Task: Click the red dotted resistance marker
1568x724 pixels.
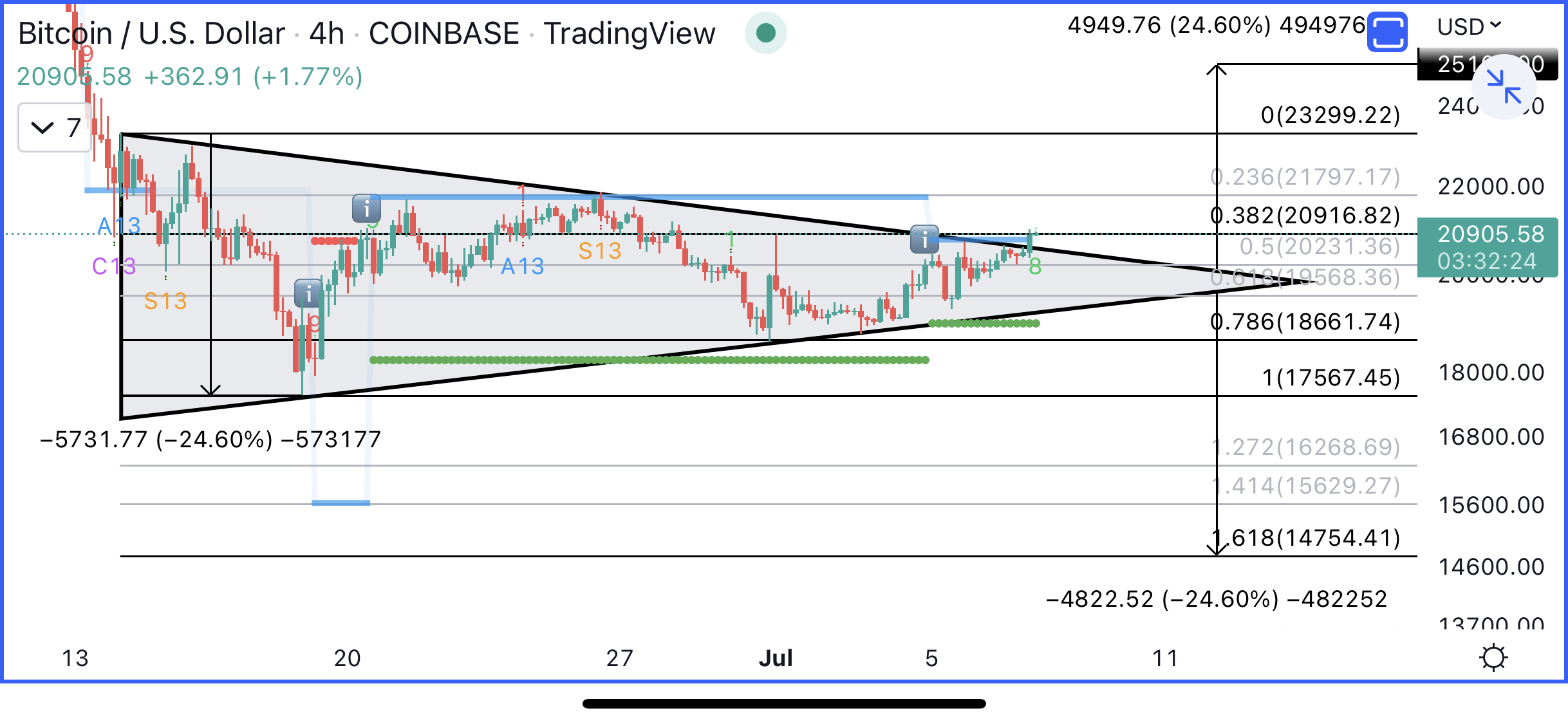Action: coord(334,241)
